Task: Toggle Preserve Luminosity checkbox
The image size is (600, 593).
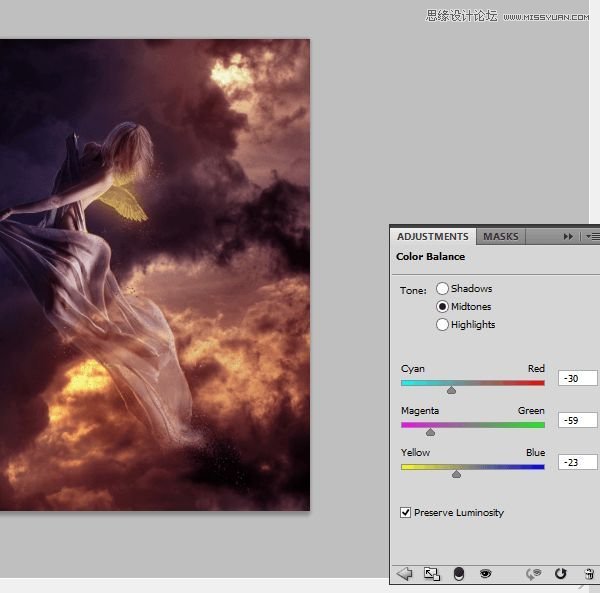Action: (405, 512)
